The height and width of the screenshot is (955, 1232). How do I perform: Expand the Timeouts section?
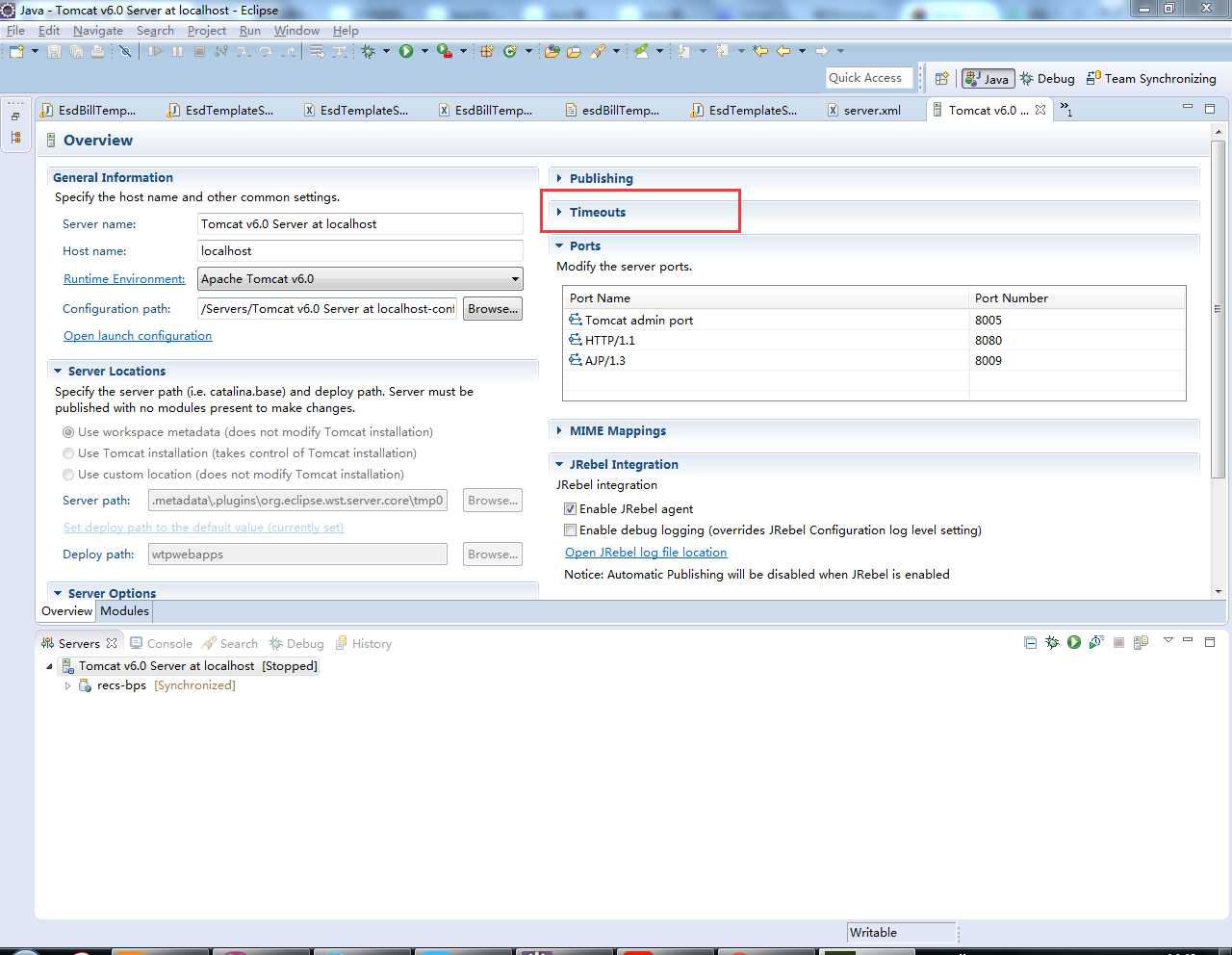559,212
